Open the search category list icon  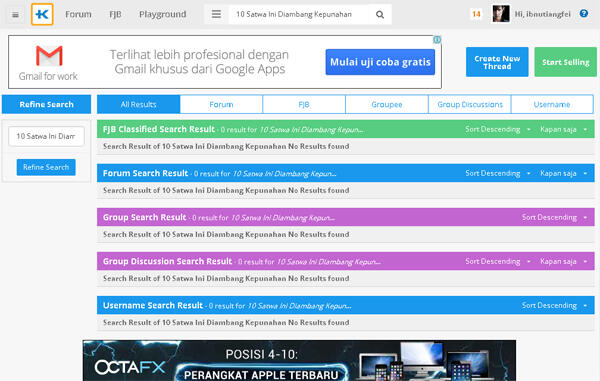216,14
